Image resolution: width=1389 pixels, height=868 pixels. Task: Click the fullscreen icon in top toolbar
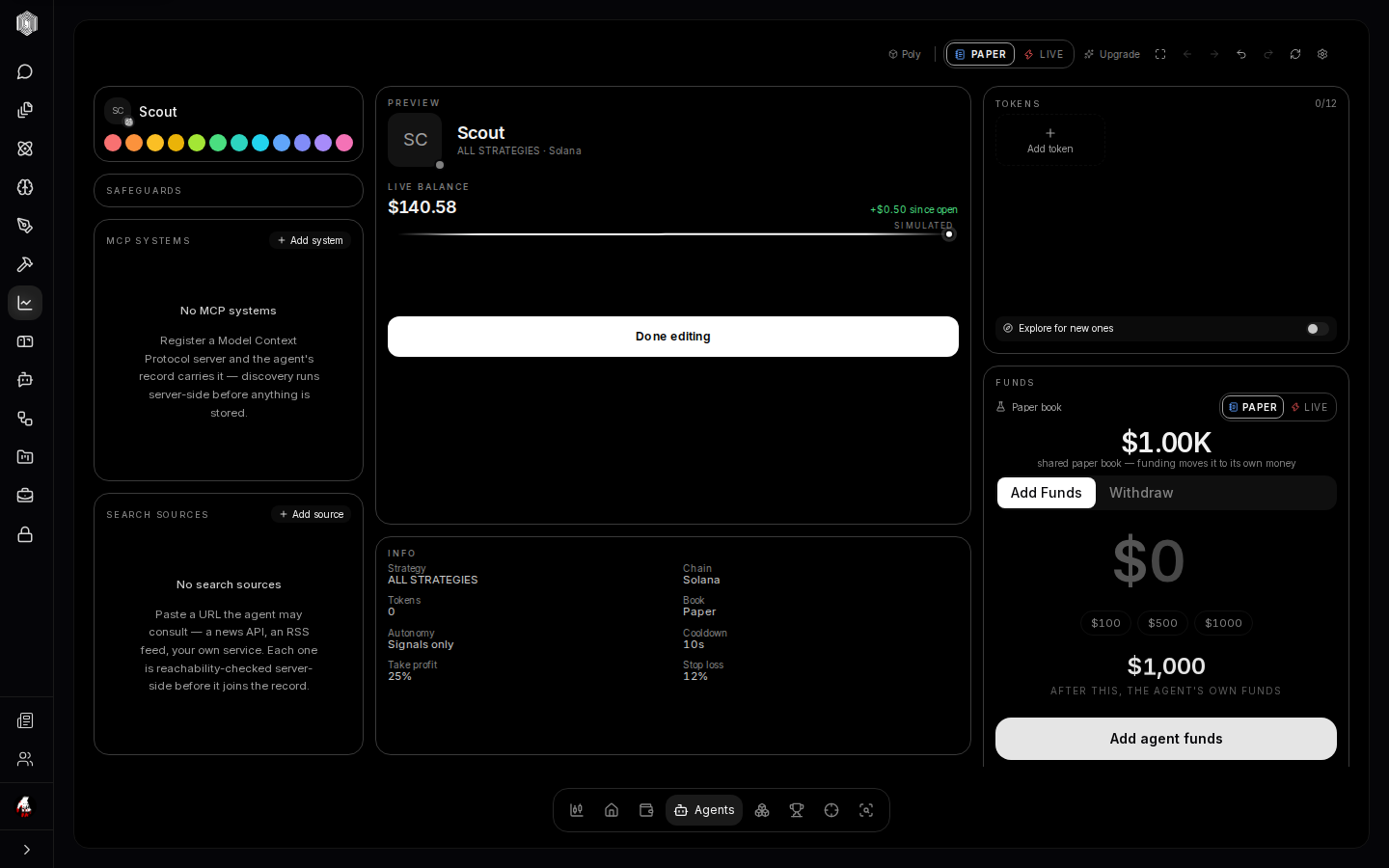[1160, 54]
